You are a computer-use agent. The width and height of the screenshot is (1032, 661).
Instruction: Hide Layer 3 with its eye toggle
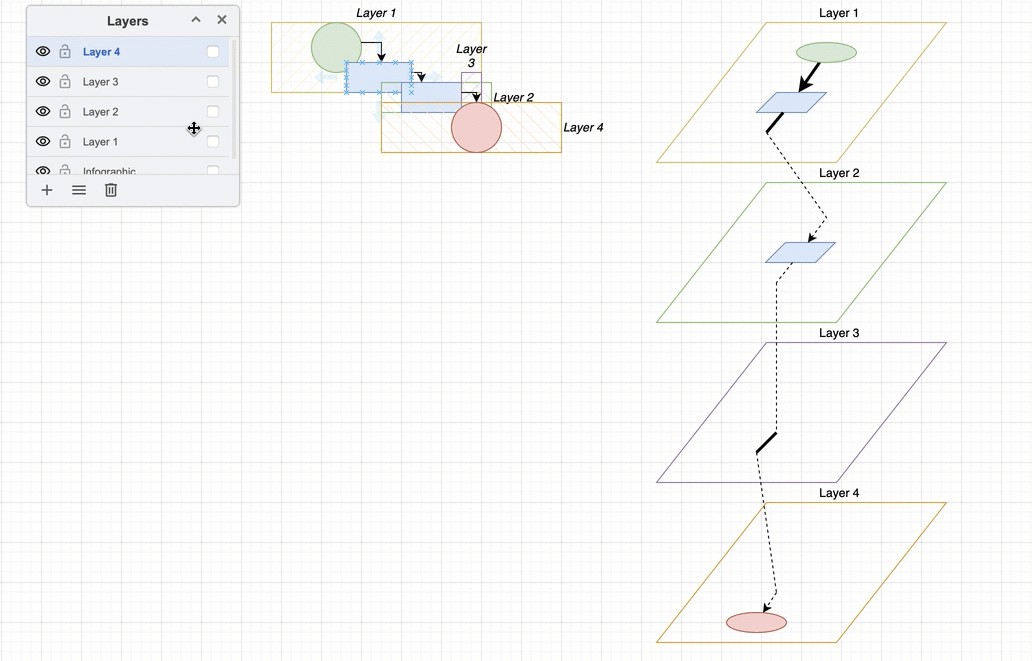(43, 81)
